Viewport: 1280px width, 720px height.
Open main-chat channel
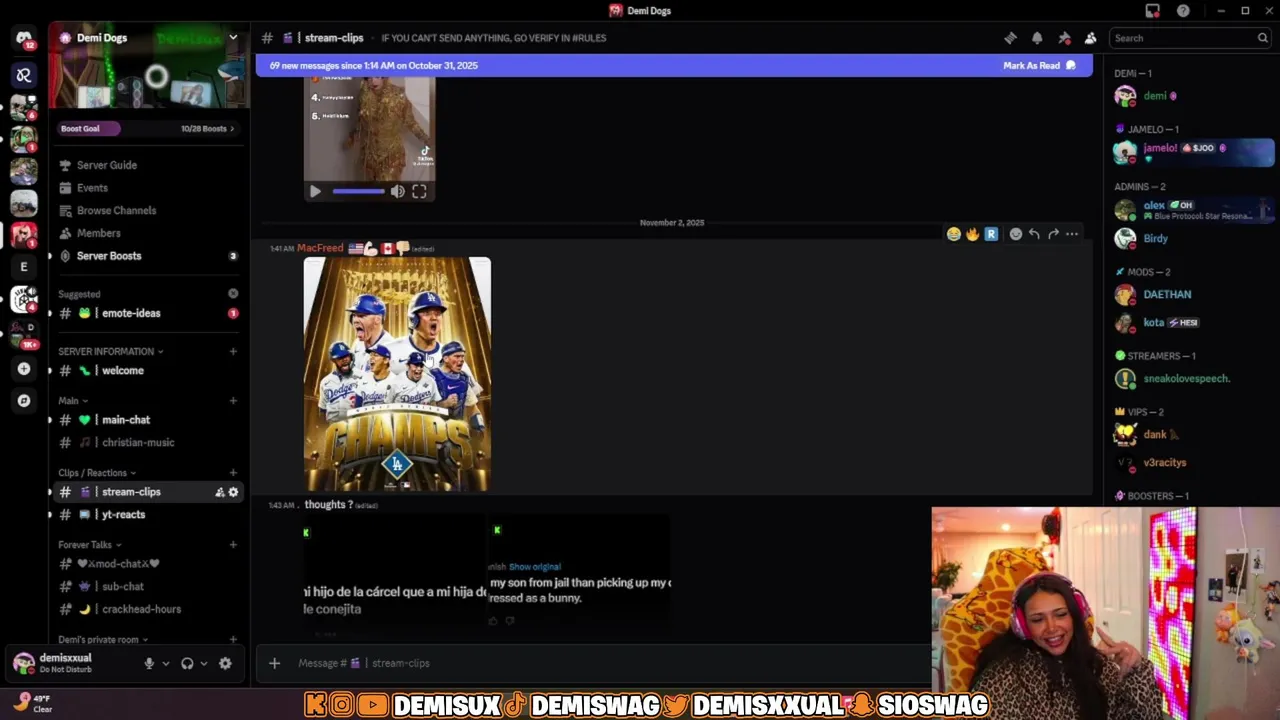(x=148, y=420)
